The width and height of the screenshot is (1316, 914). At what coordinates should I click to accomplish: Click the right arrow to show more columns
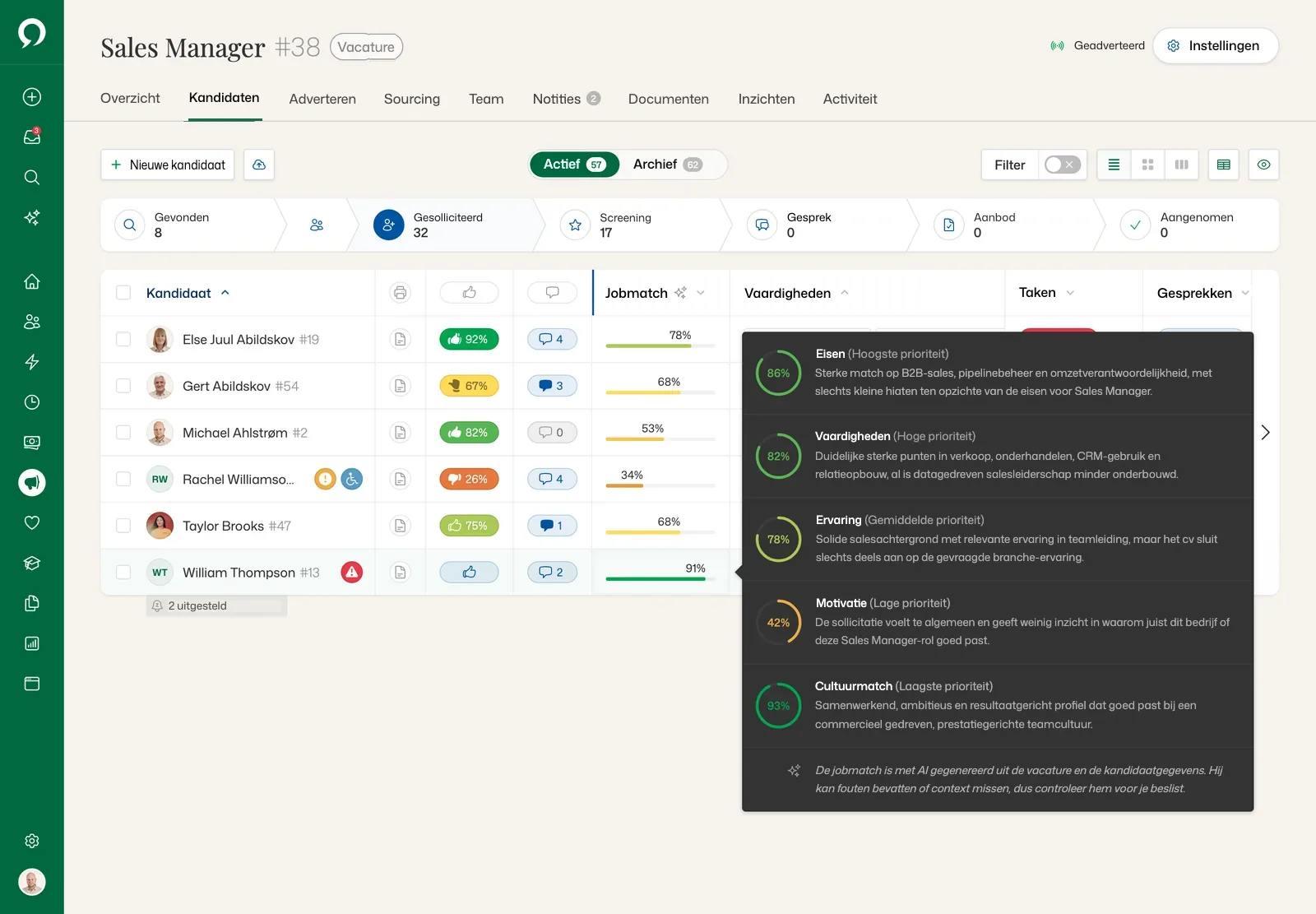coord(1265,433)
